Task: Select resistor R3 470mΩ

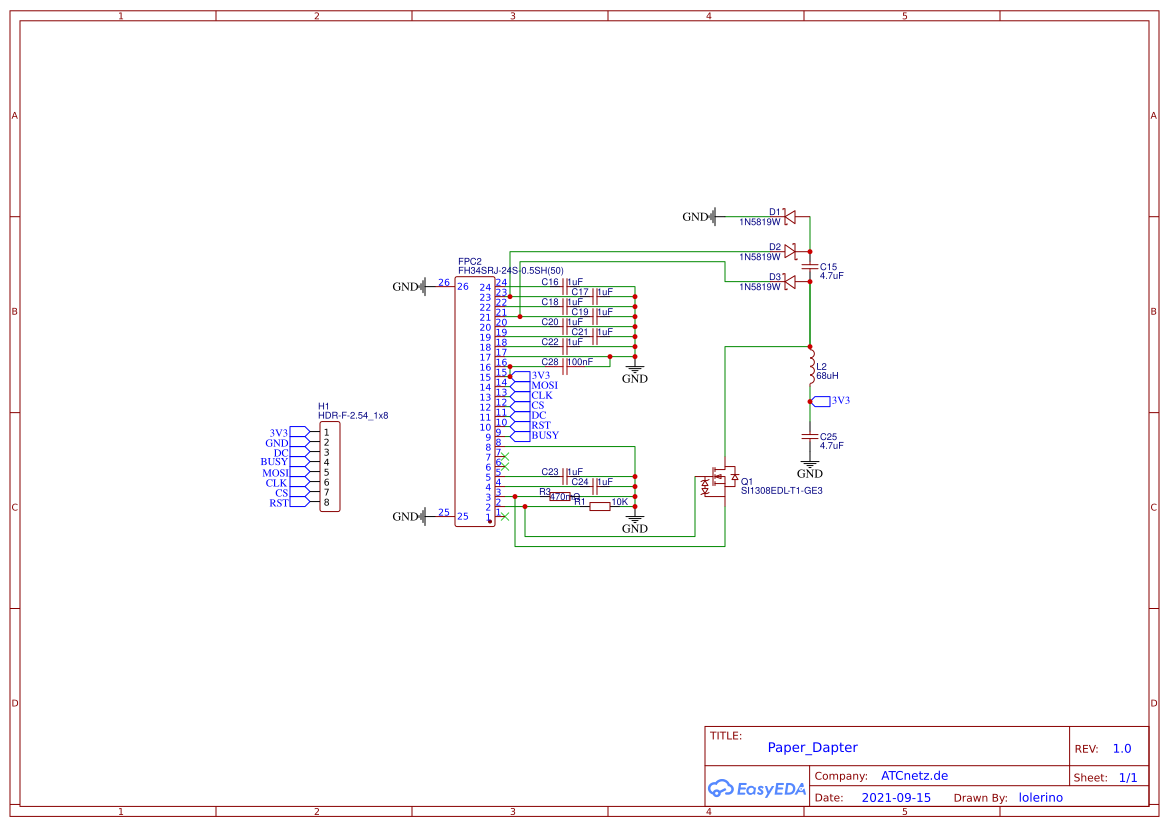Action: tap(558, 497)
